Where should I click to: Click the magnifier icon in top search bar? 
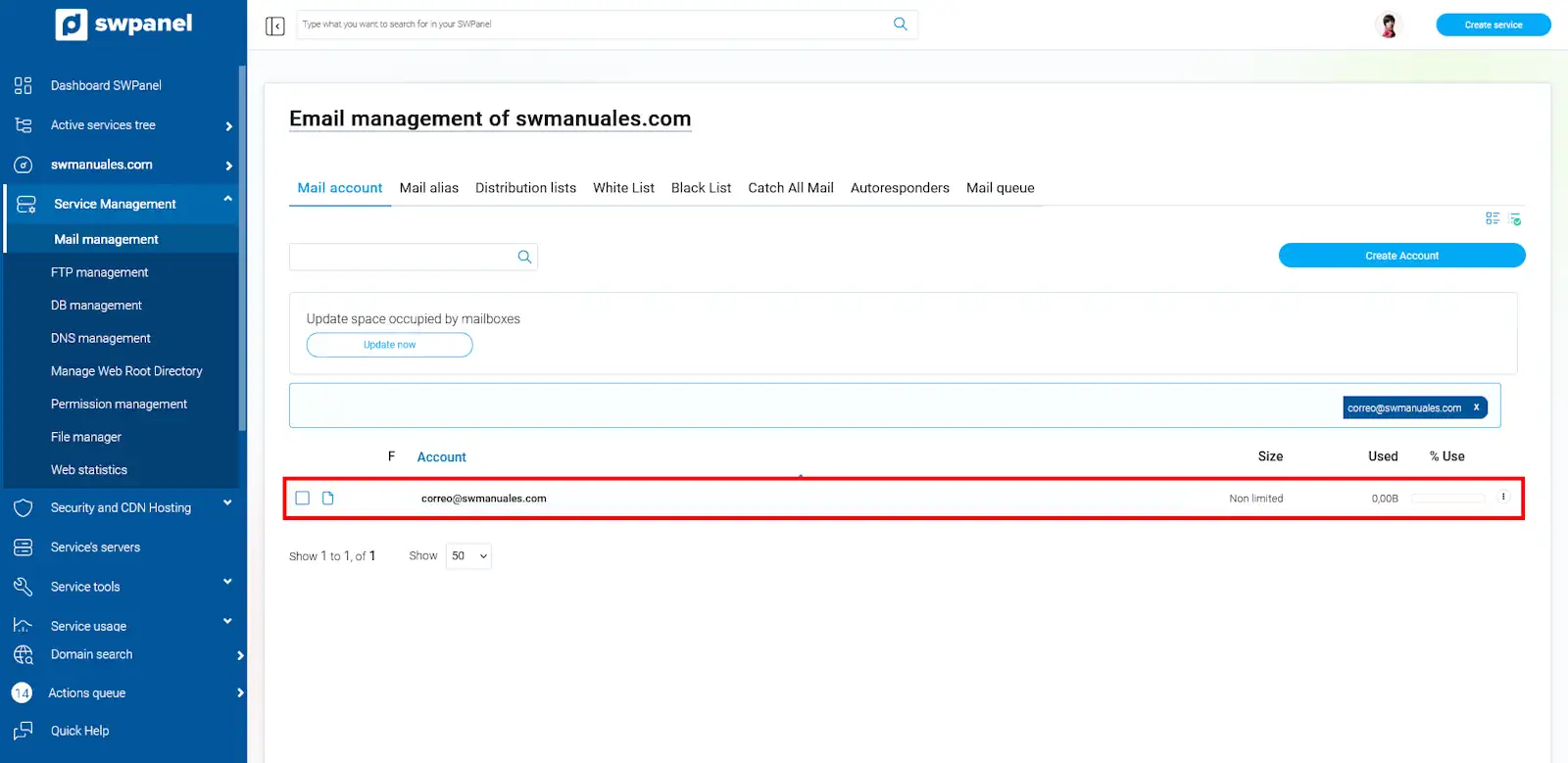900,24
